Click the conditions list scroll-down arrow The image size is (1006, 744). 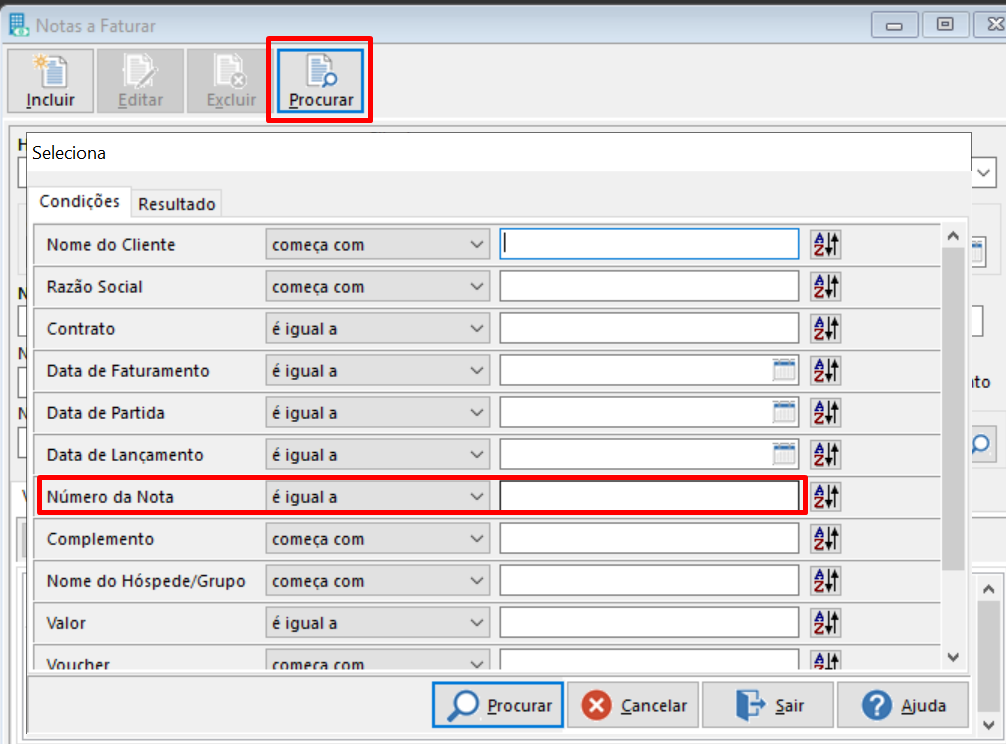[953, 657]
